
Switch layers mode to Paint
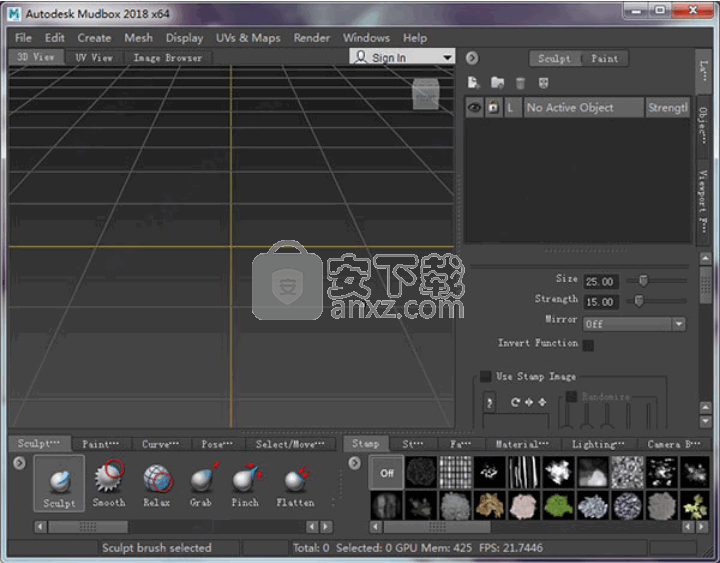(x=604, y=58)
